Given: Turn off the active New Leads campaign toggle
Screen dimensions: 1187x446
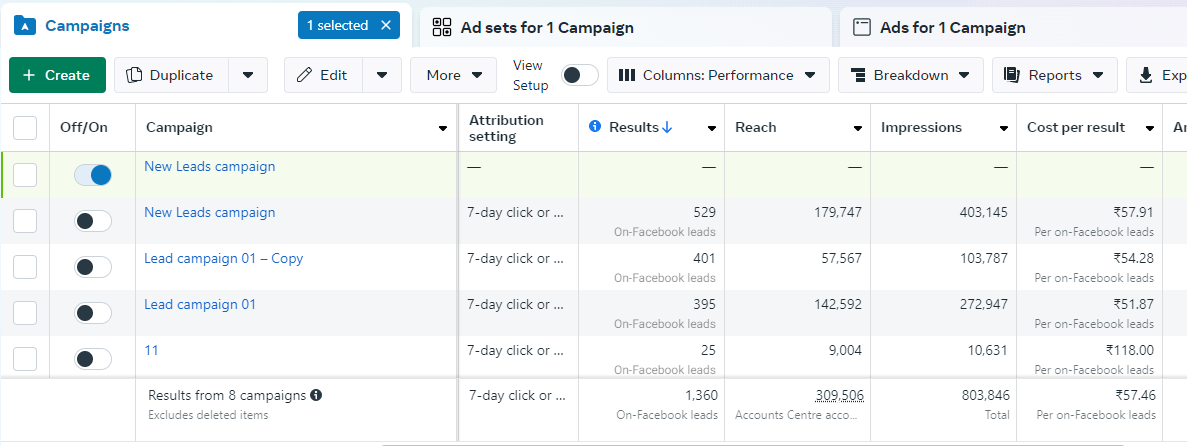Looking at the screenshot, I should click(93, 175).
